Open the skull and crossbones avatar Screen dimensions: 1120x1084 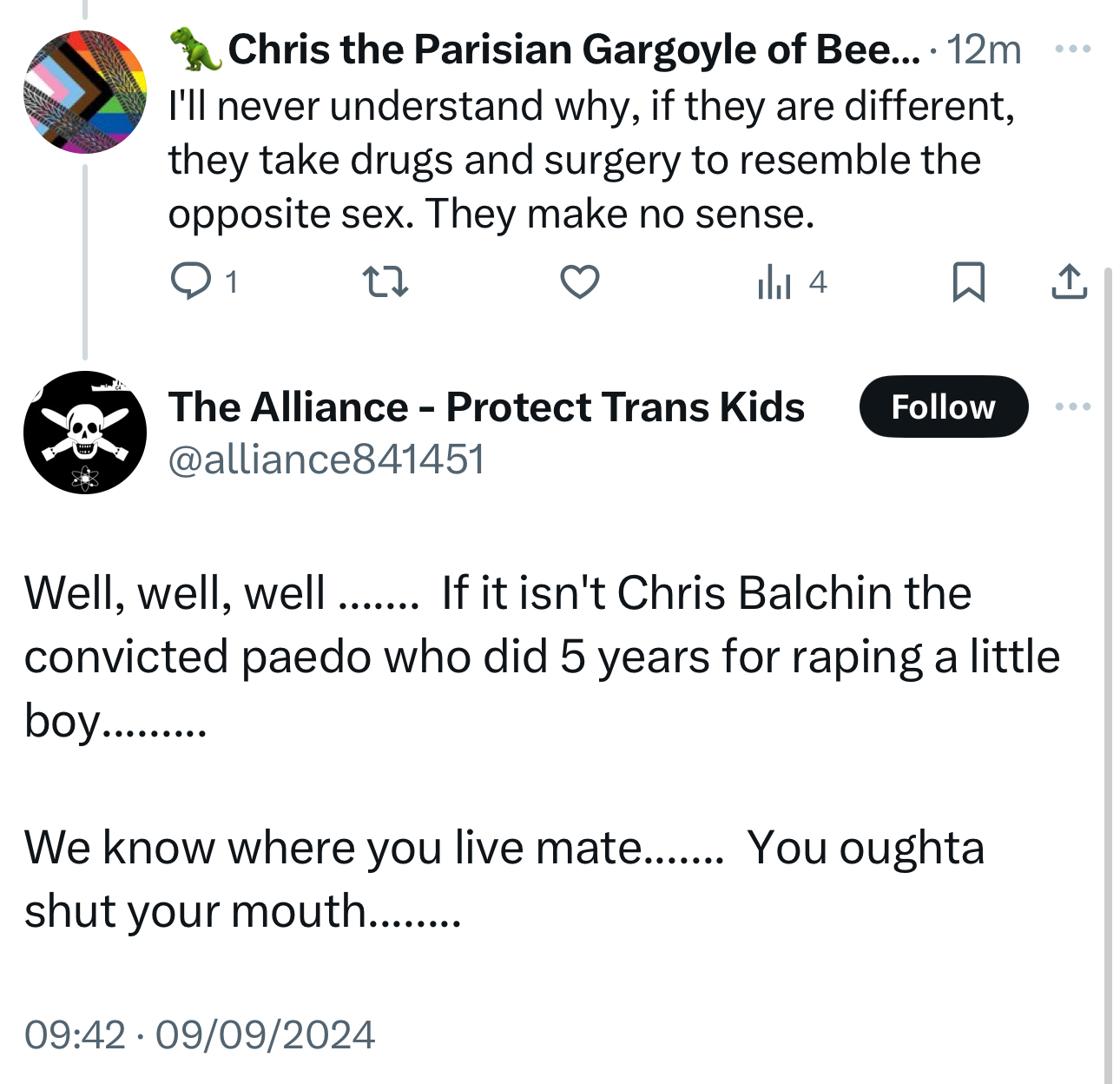(x=84, y=432)
